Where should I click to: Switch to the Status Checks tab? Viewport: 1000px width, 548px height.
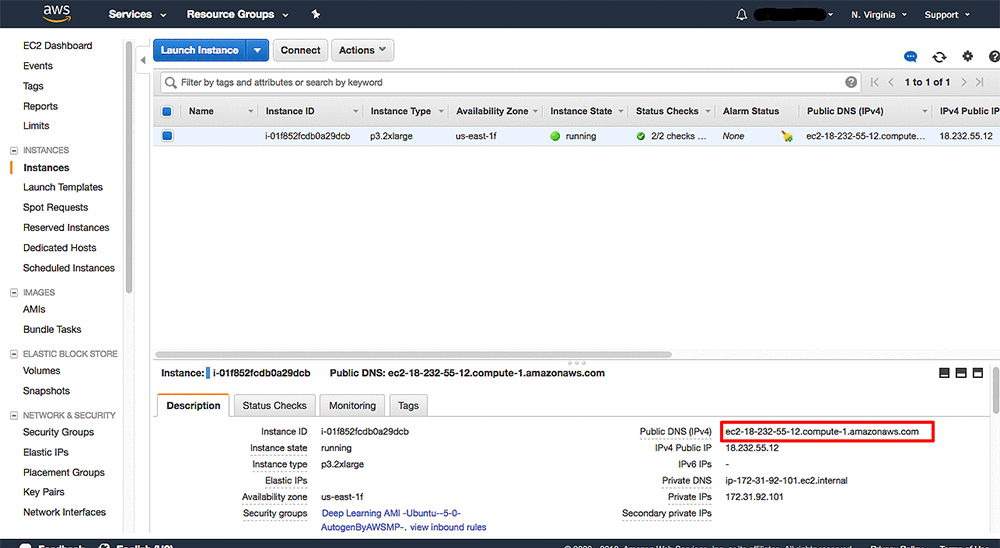coord(274,406)
